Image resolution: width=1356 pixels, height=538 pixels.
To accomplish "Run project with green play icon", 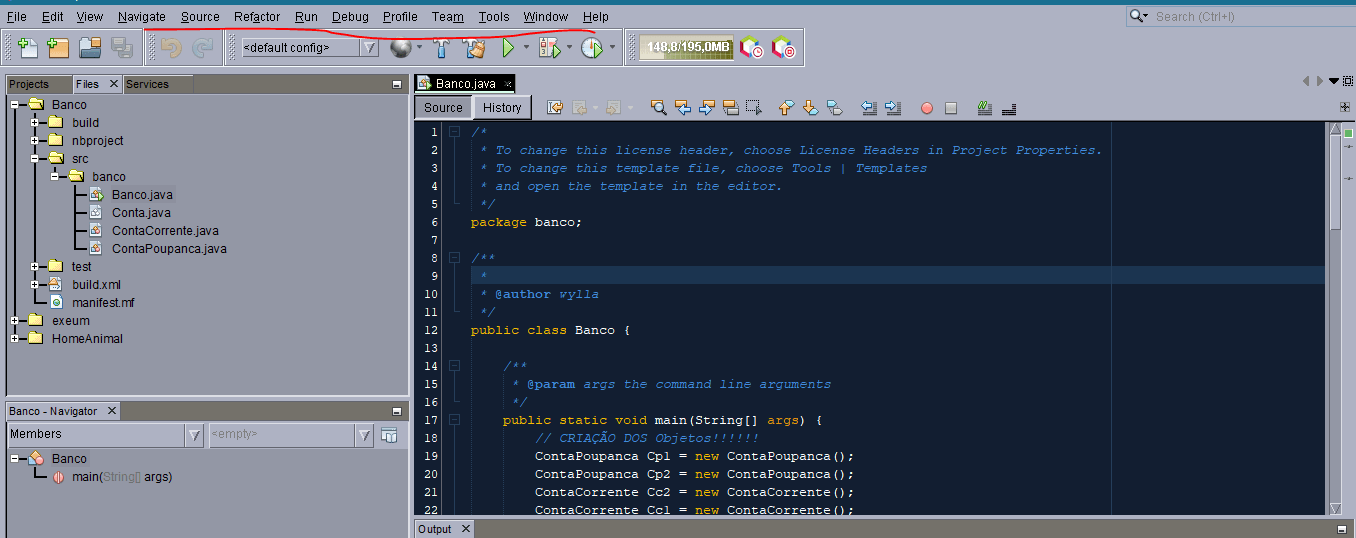I will coord(508,47).
